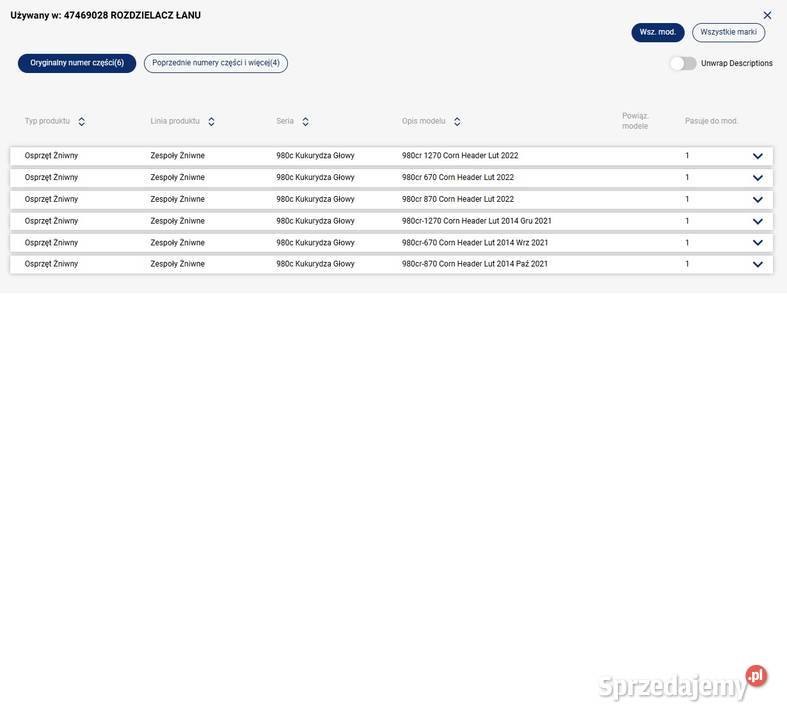Sort by 'Seria' arrows icon
The image size is (787, 720).
(305, 121)
